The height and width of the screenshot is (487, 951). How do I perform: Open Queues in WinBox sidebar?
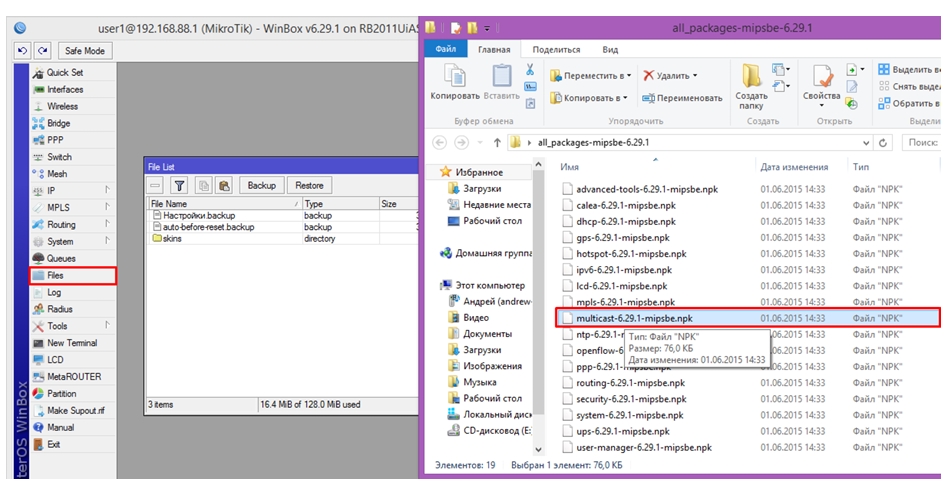73,258
